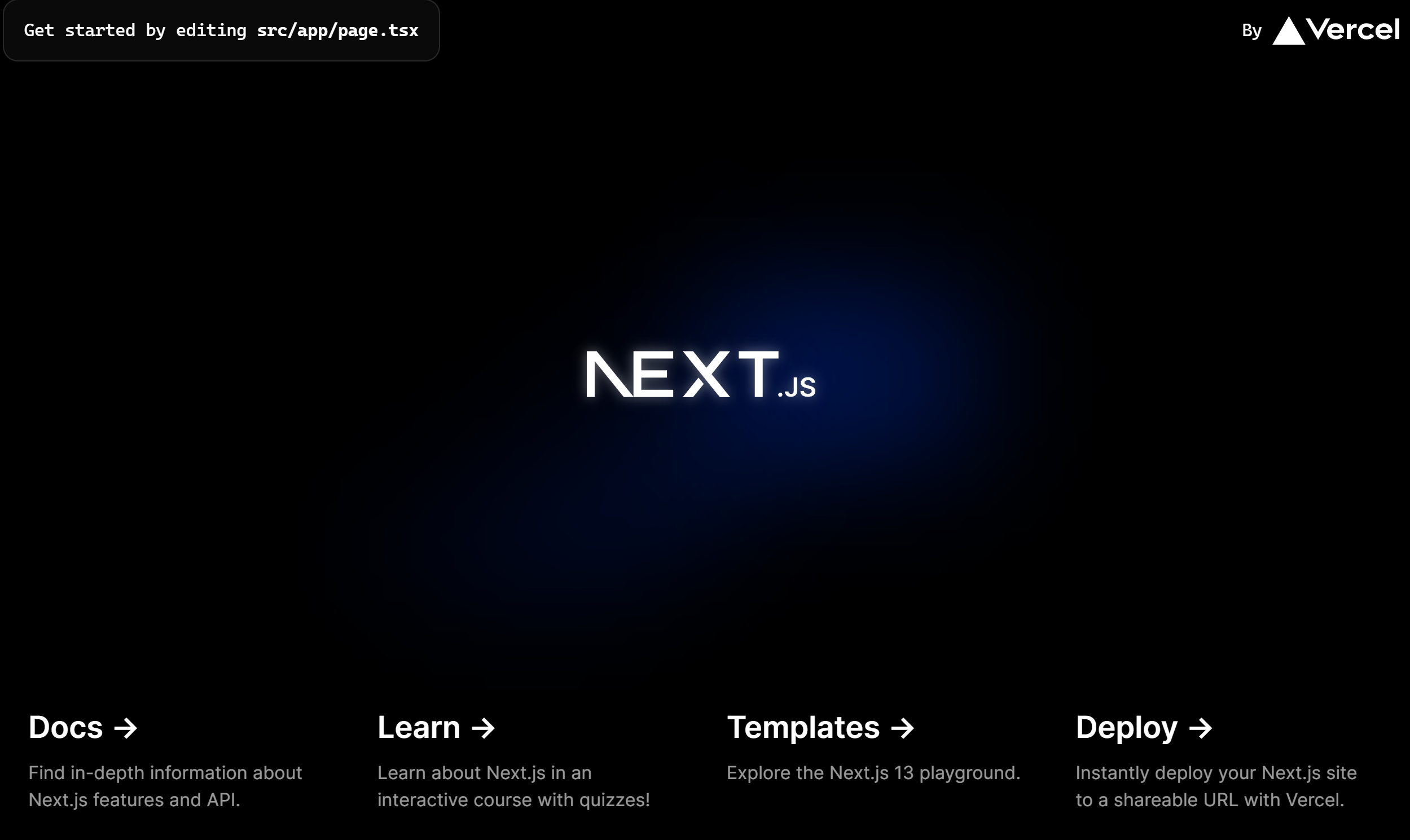Click the arrow icon next to Learn
Screen dimensions: 1410x840
point(484,727)
